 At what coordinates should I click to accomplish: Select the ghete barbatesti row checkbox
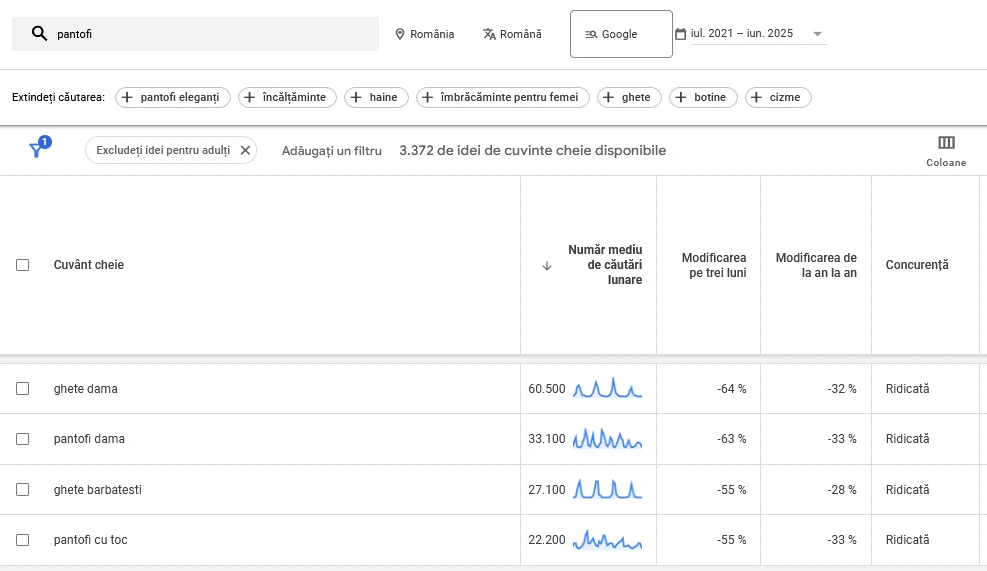[x=23, y=489]
